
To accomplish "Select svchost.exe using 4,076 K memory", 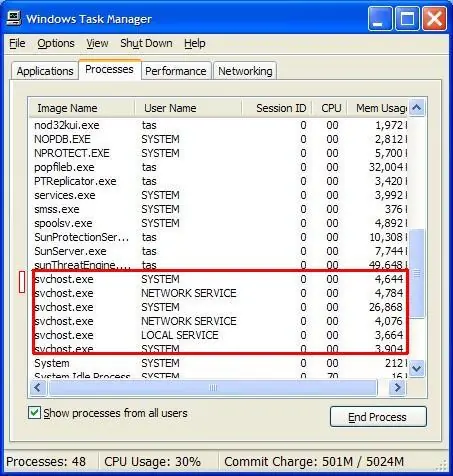I will pyautogui.click(x=218, y=321).
